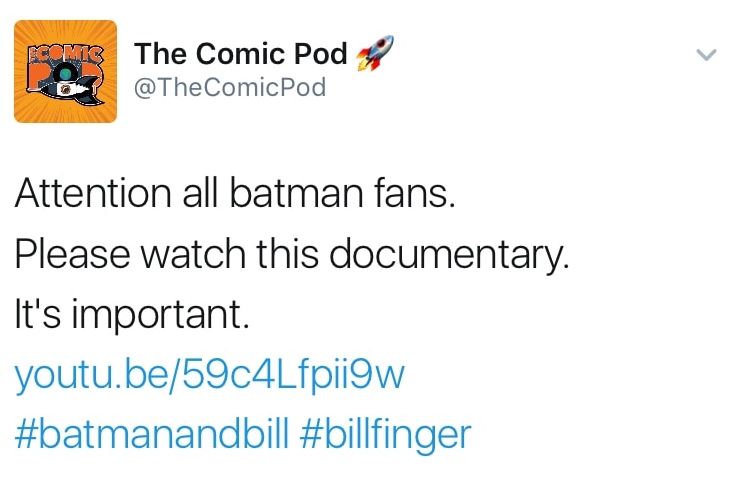Click the @TheComicPod handle
Image resolution: width=733 pixels, height=486 pixels.
[x=230, y=88]
